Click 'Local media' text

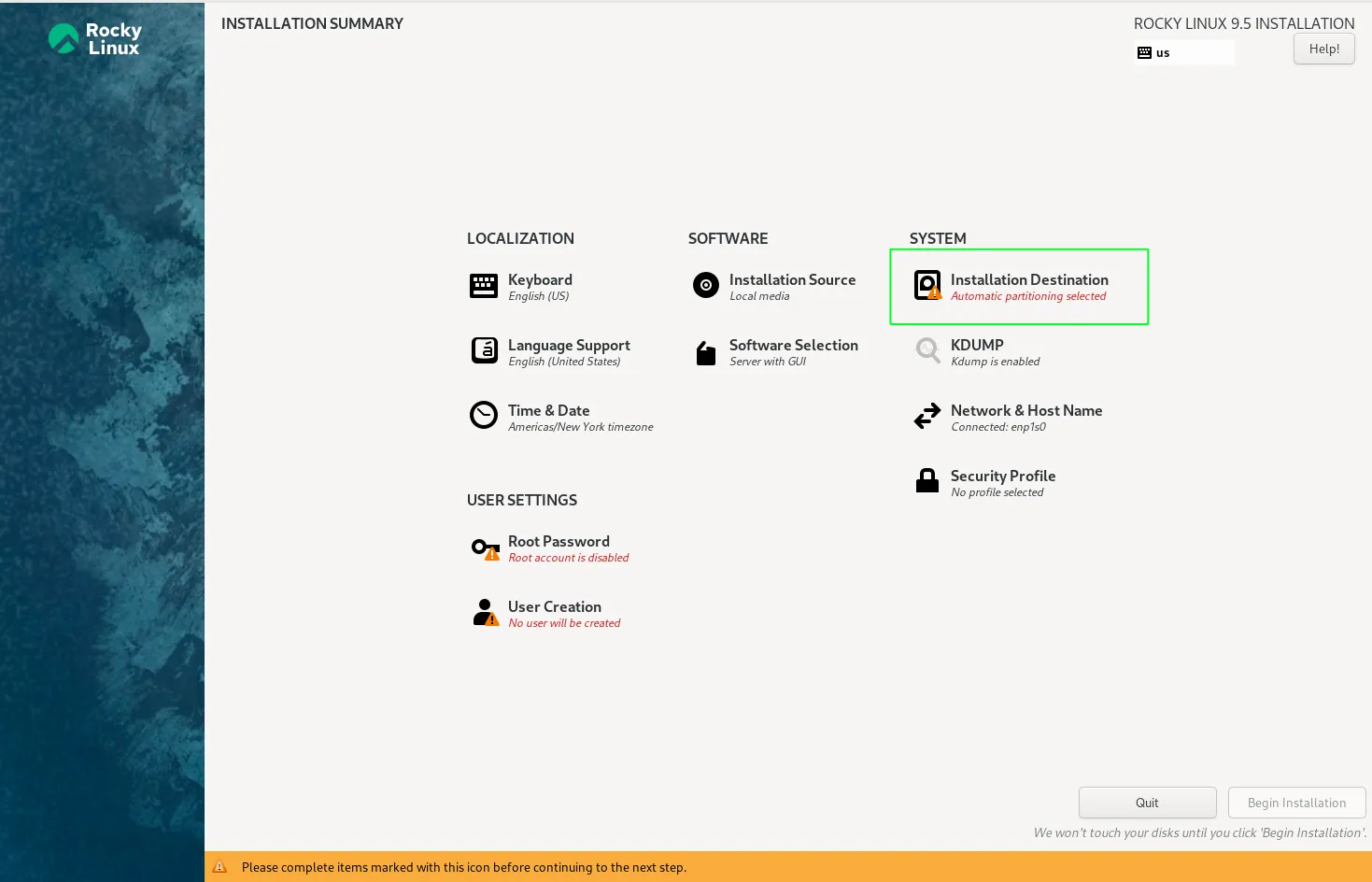(759, 296)
